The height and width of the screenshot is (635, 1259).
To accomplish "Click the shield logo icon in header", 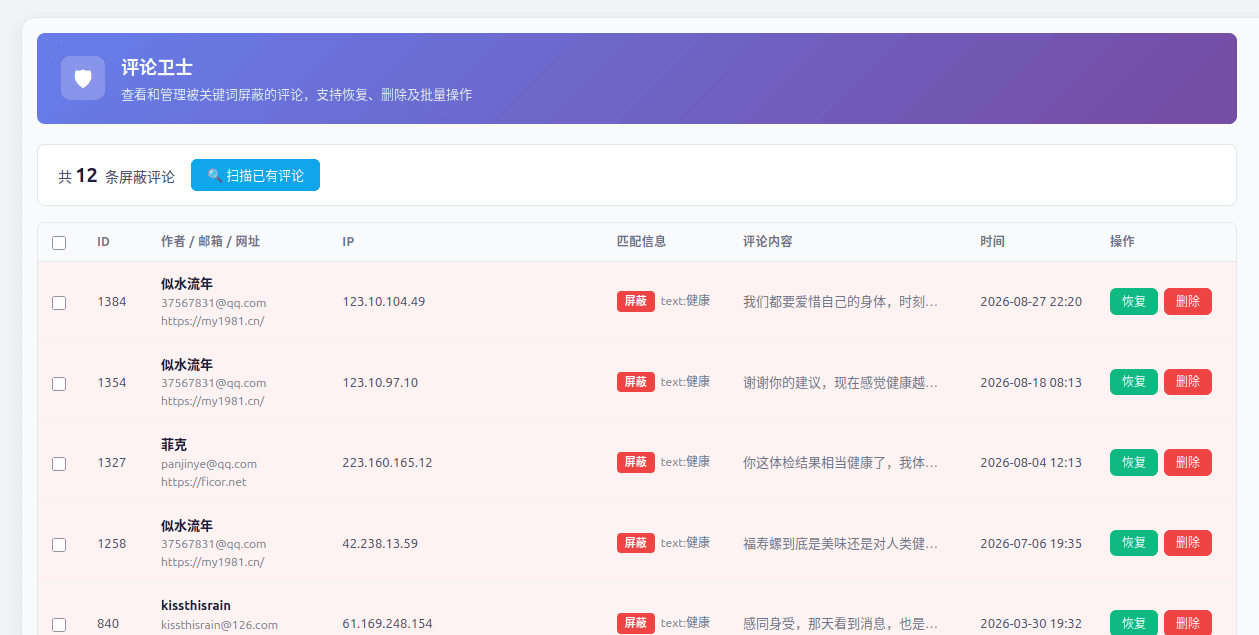I will pos(83,78).
